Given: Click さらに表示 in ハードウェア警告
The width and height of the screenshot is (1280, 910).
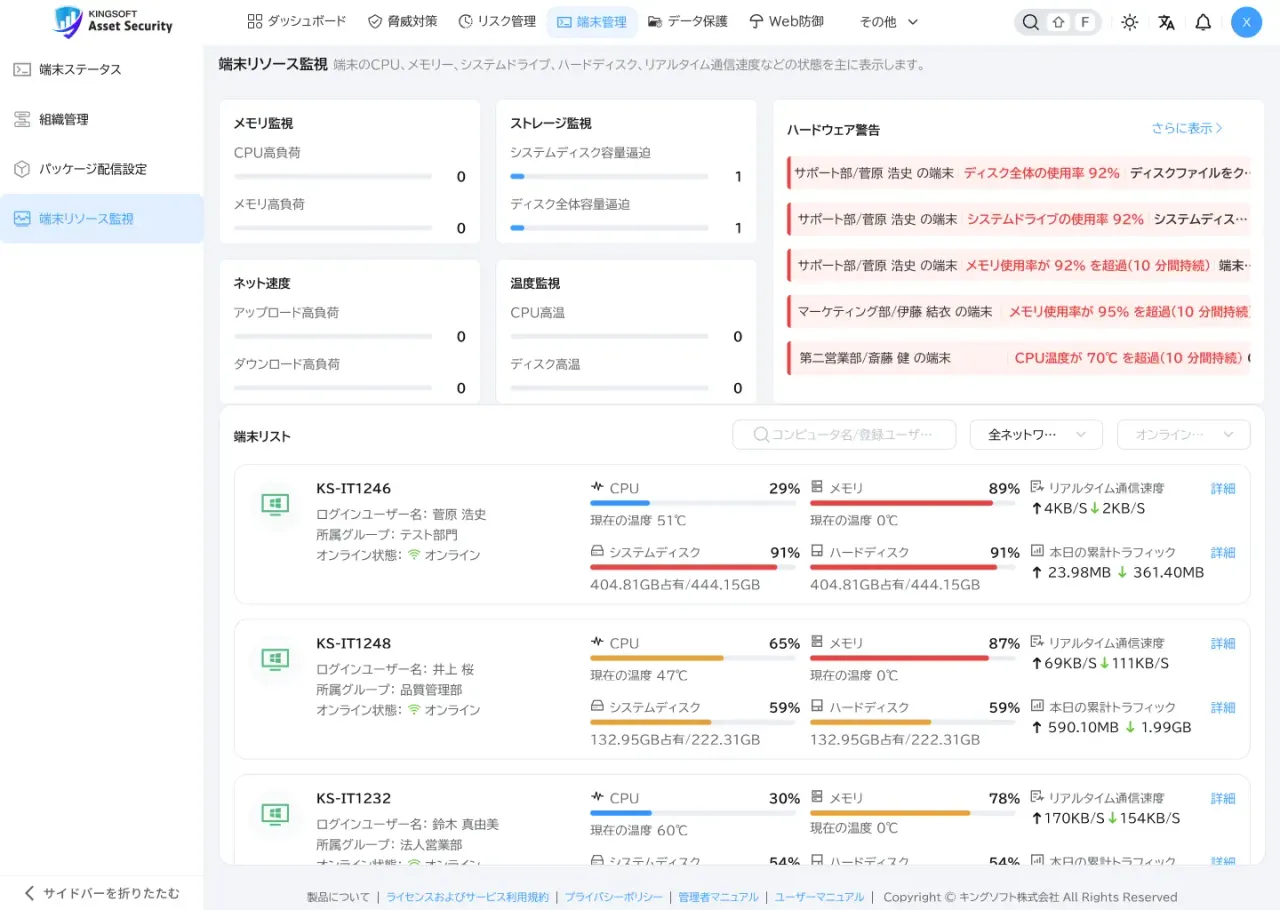Looking at the screenshot, I should (1187, 129).
